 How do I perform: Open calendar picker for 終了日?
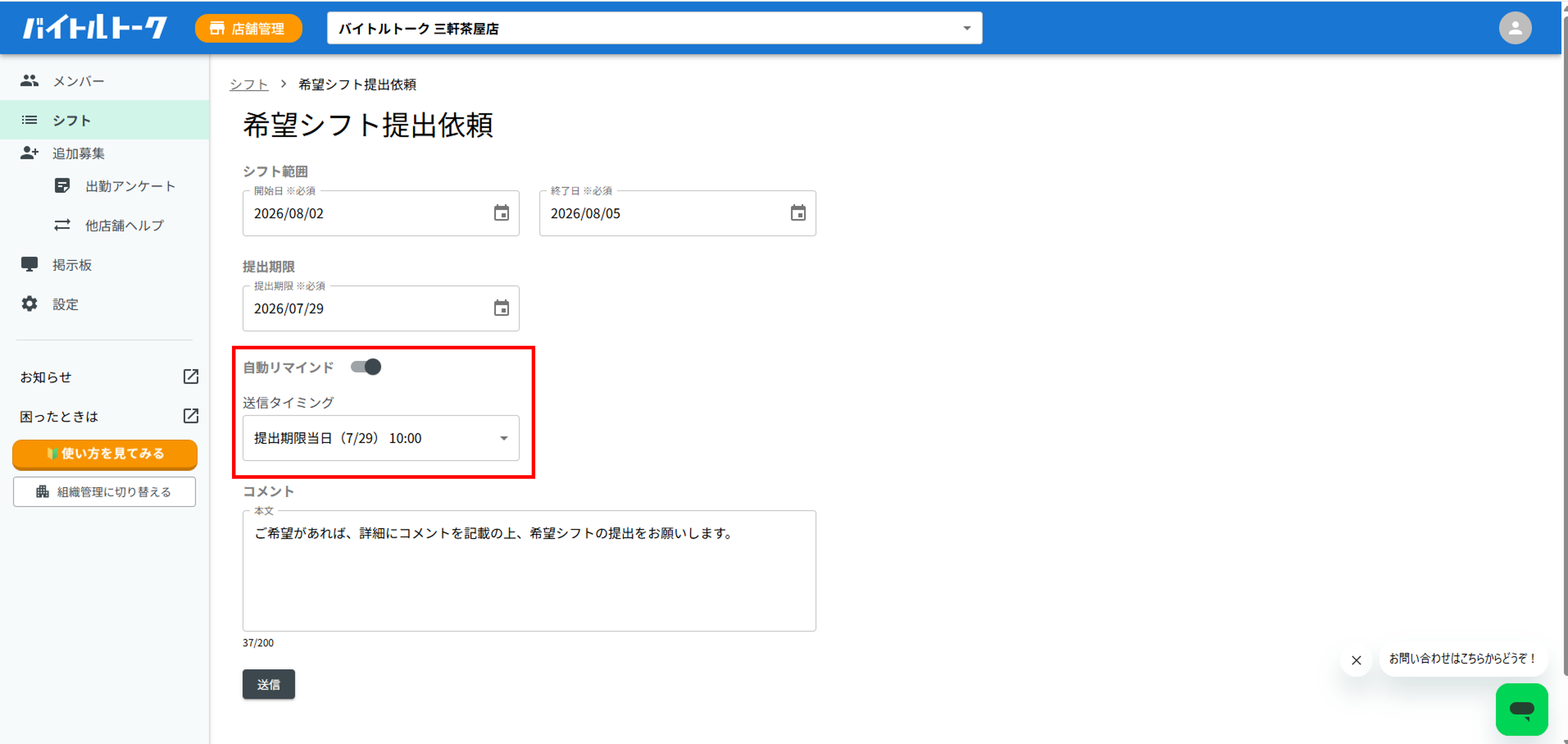click(x=798, y=213)
